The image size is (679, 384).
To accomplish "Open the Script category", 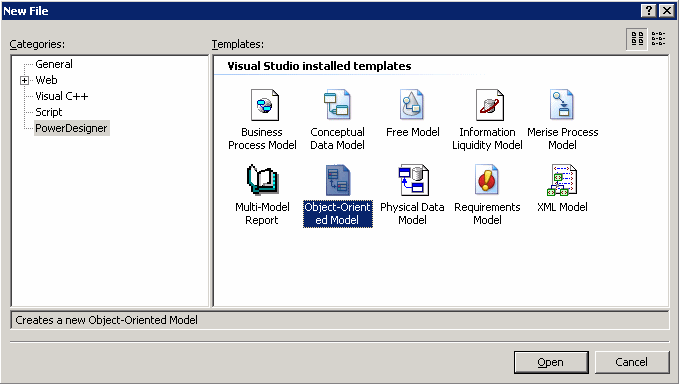I will [48, 112].
